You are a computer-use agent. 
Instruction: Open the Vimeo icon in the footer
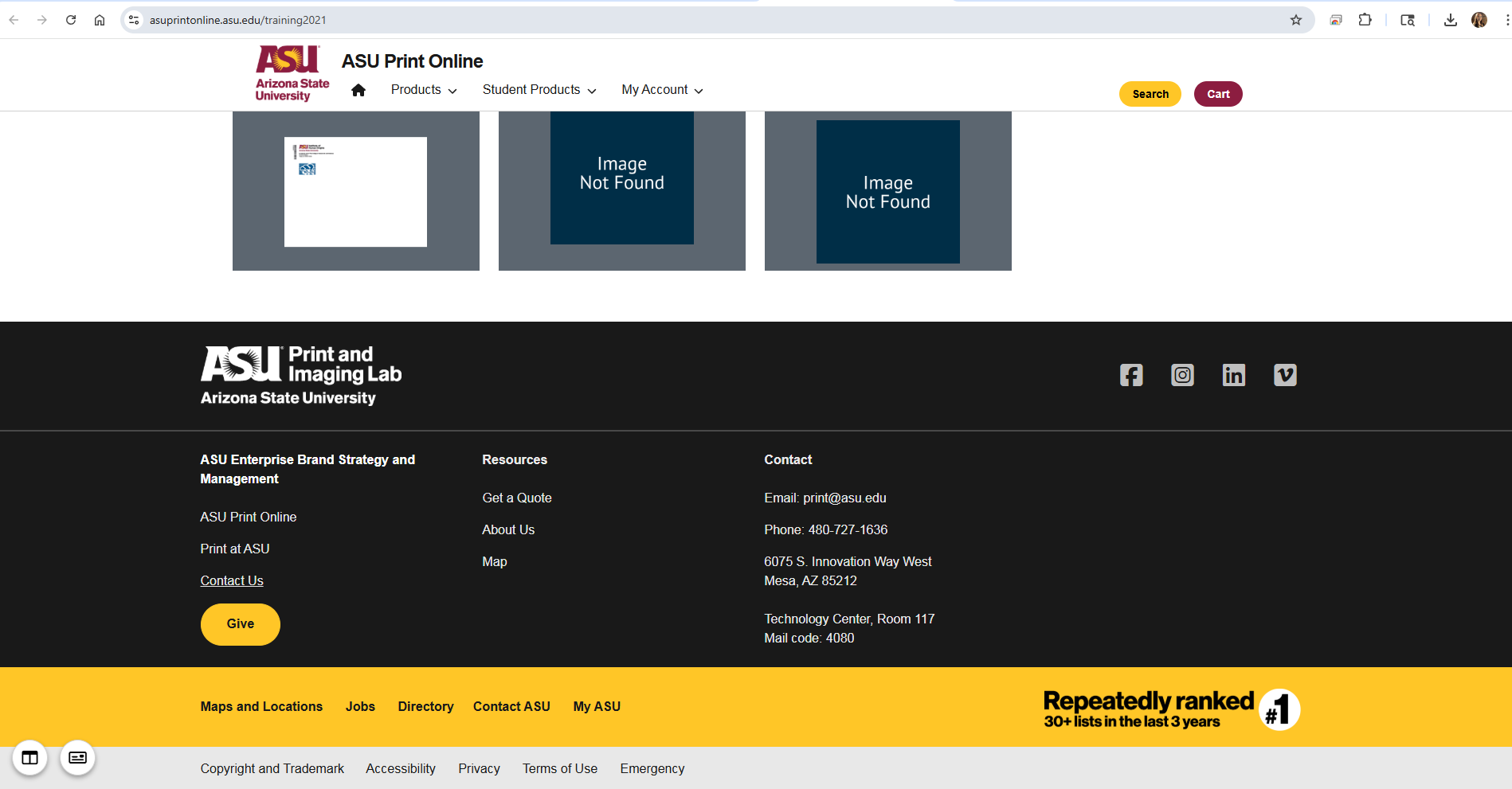coord(1284,375)
